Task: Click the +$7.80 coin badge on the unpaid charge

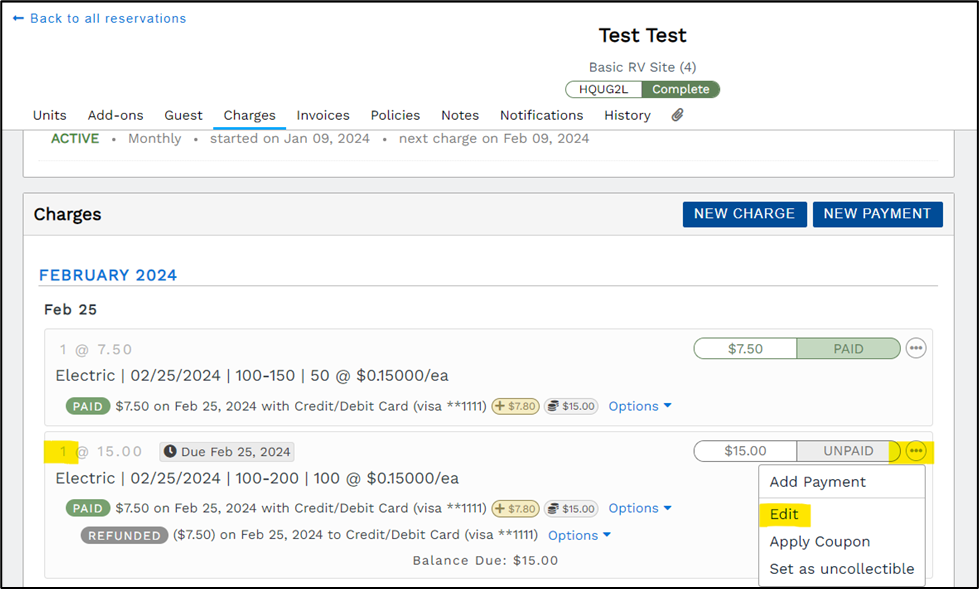Action: click(x=514, y=507)
